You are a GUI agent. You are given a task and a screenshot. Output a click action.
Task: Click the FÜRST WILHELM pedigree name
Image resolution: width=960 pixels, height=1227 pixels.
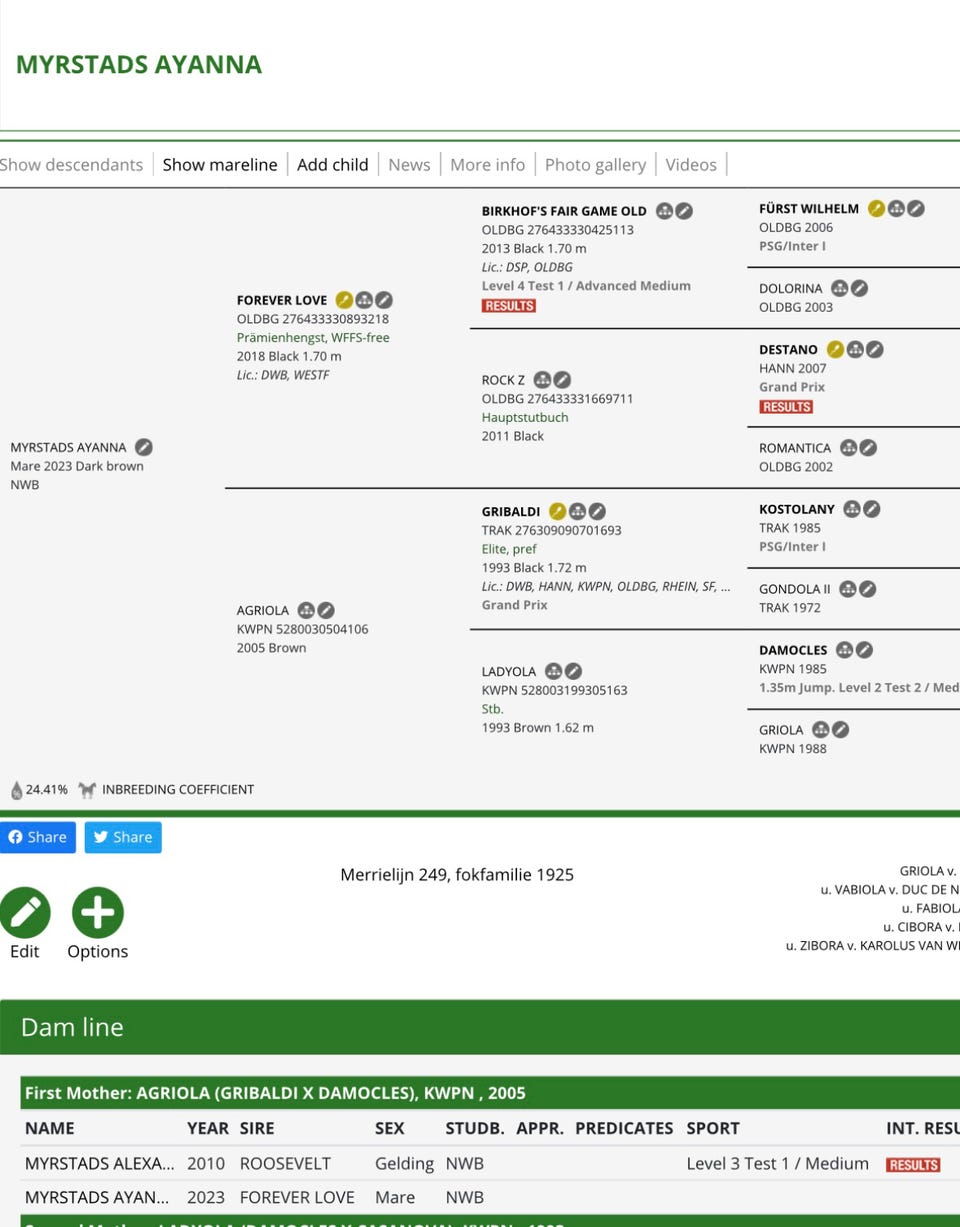(x=809, y=209)
